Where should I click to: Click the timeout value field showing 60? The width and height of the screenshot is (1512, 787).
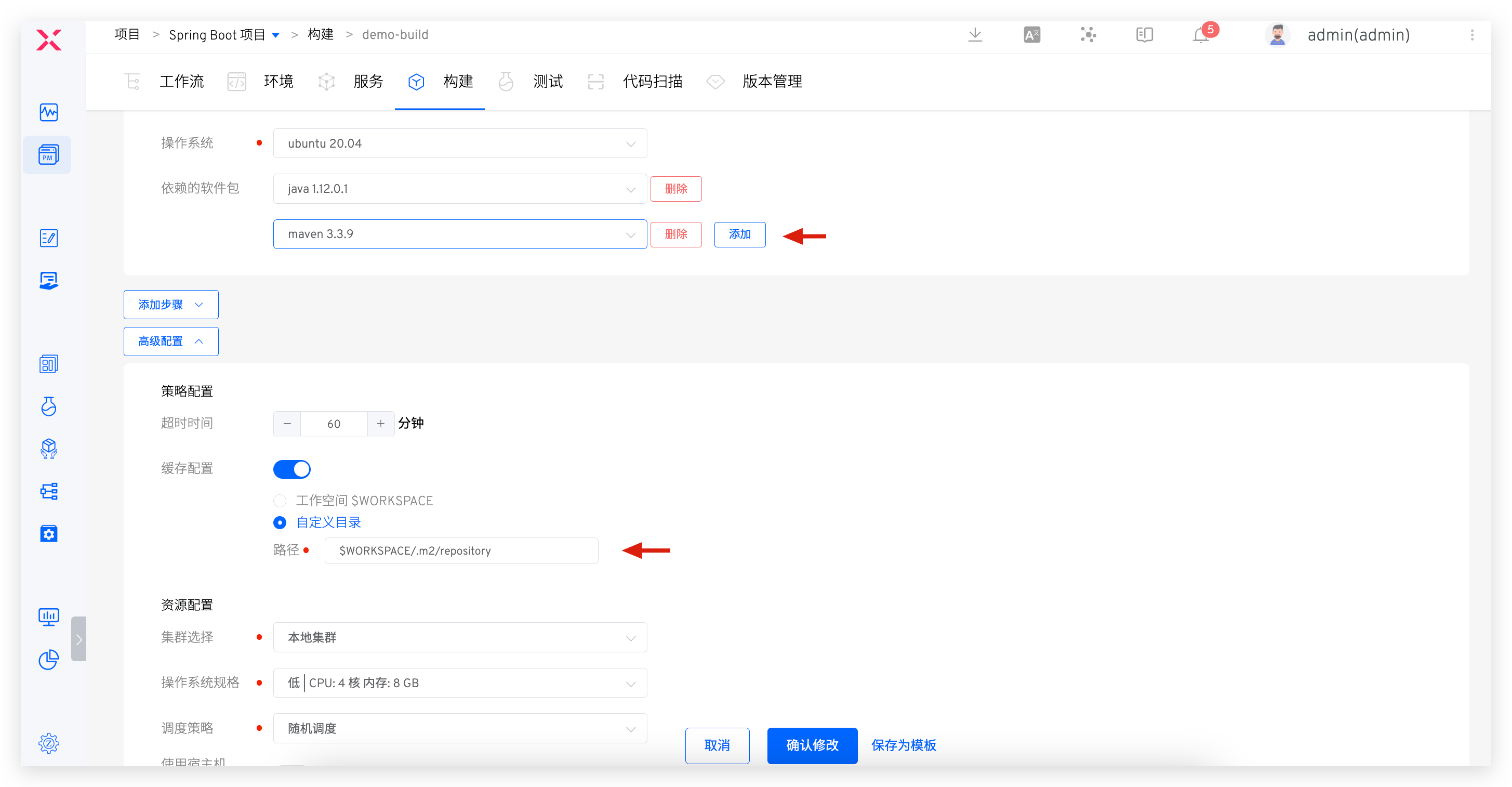coord(334,424)
